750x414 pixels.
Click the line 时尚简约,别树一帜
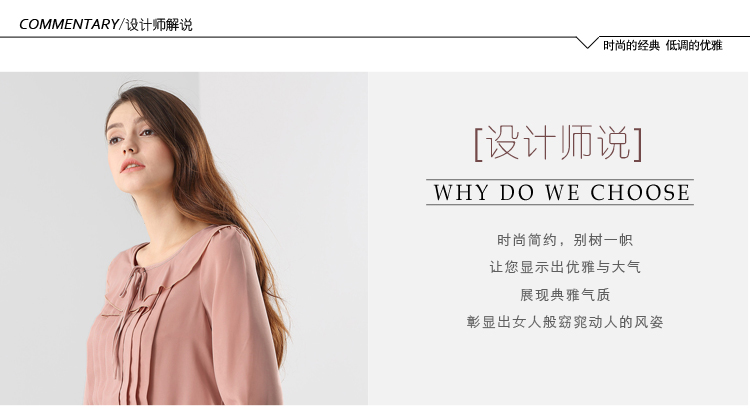(x=565, y=240)
